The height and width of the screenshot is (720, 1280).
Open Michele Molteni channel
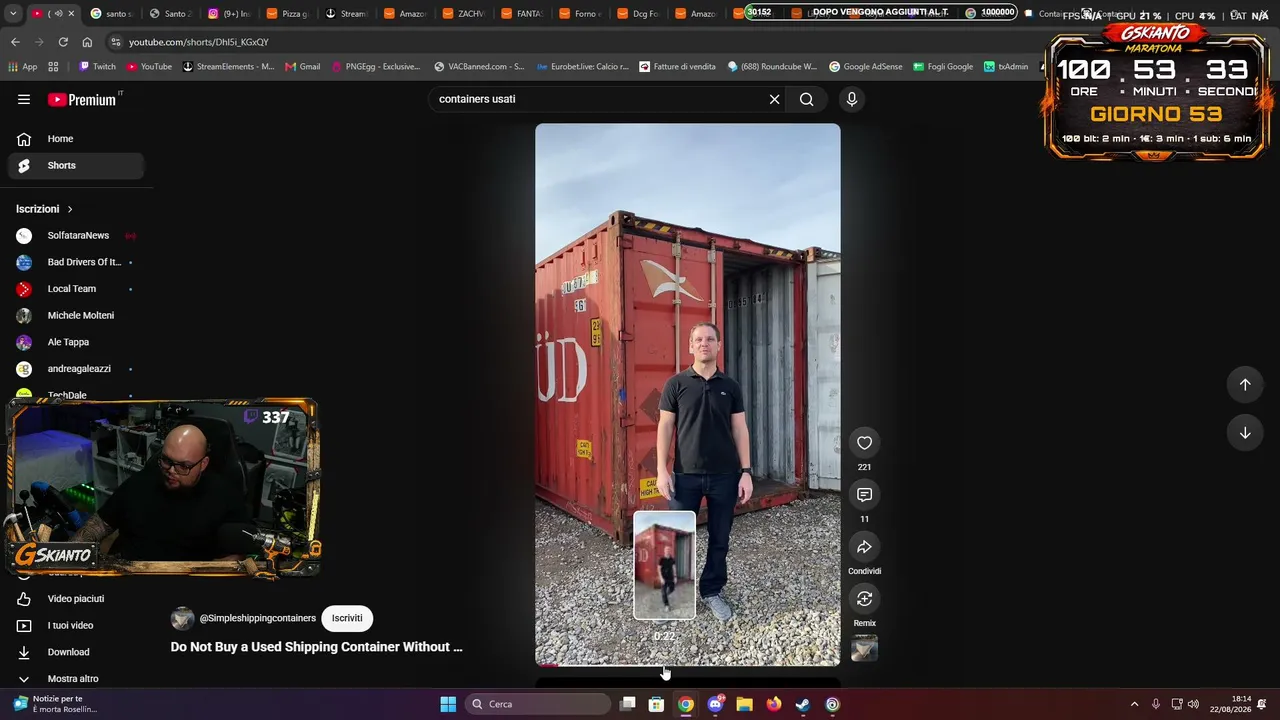pyautogui.click(x=76, y=315)
